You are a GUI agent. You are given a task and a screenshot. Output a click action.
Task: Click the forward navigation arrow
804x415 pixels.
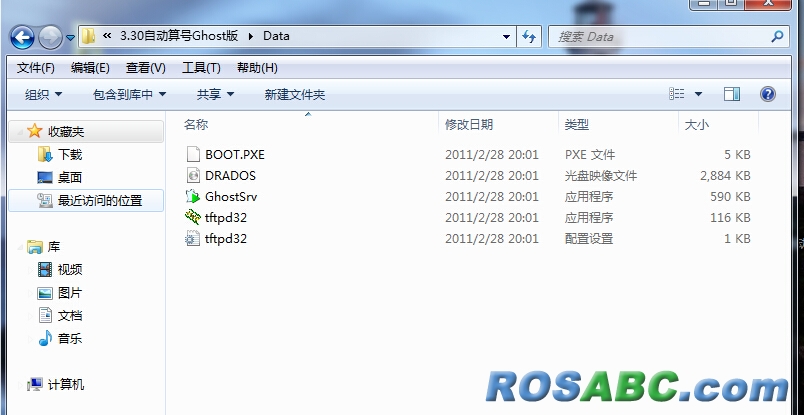click(50, 37)
